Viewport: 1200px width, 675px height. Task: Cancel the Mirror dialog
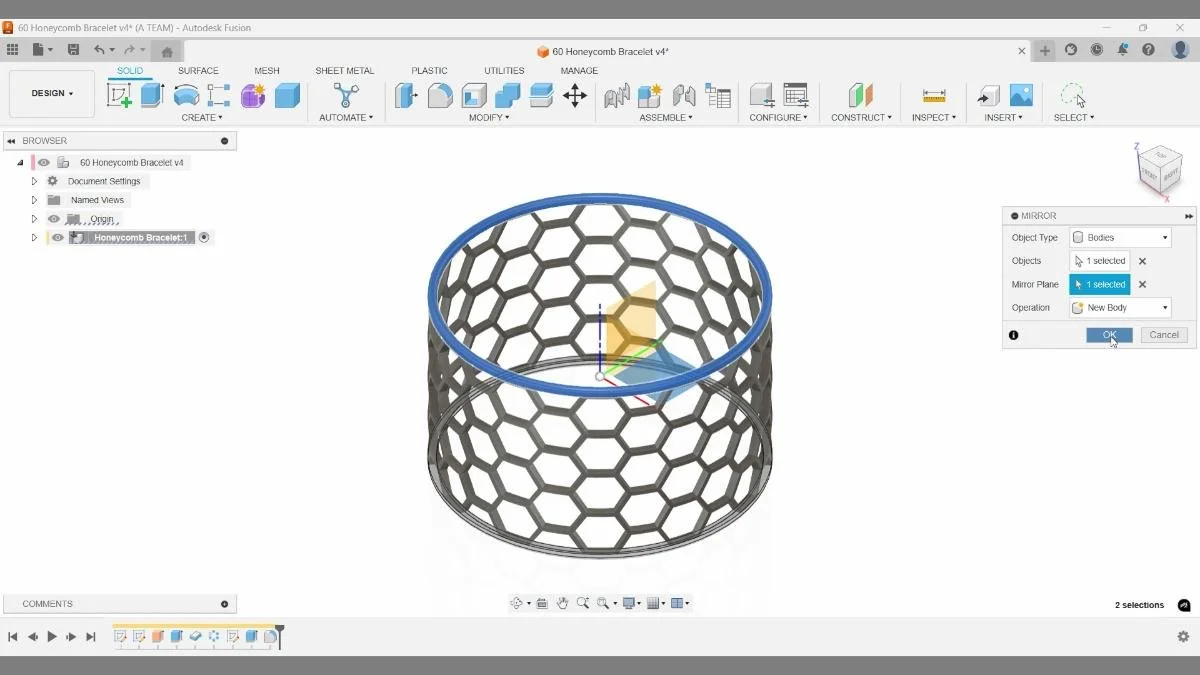1164,335
